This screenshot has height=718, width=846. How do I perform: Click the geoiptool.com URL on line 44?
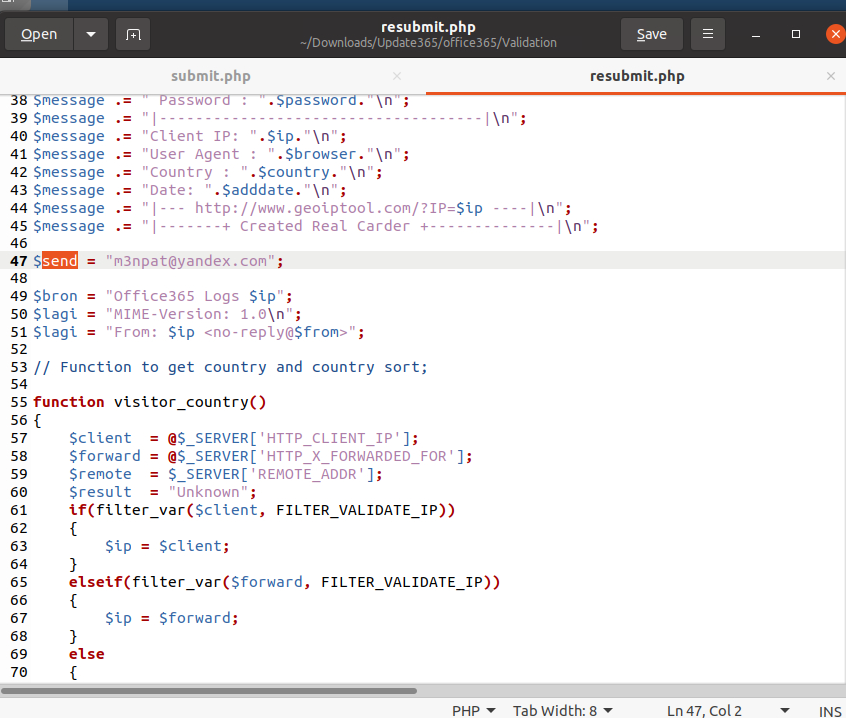pyautogui.click(x=338, y=208)
